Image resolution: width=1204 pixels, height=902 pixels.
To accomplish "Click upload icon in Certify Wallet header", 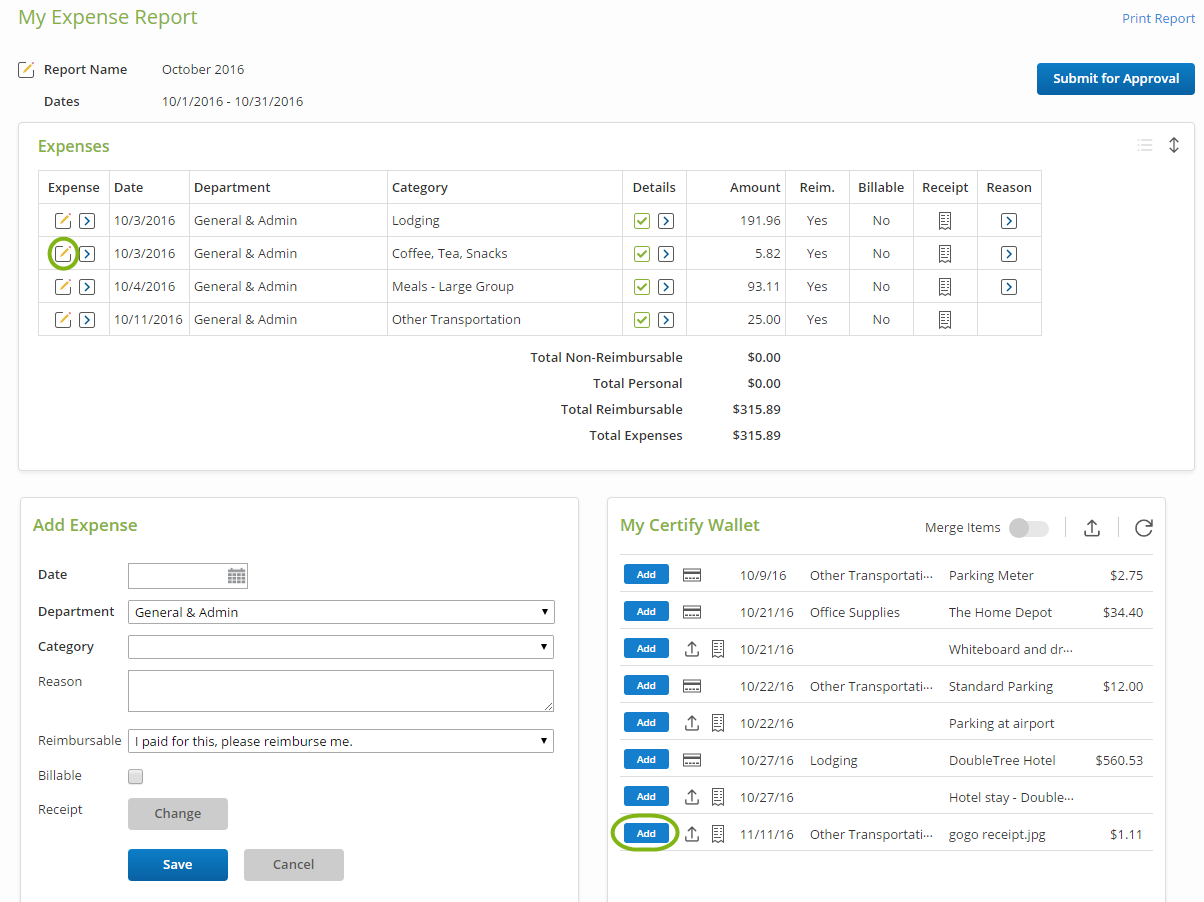I will (1092, 528).
